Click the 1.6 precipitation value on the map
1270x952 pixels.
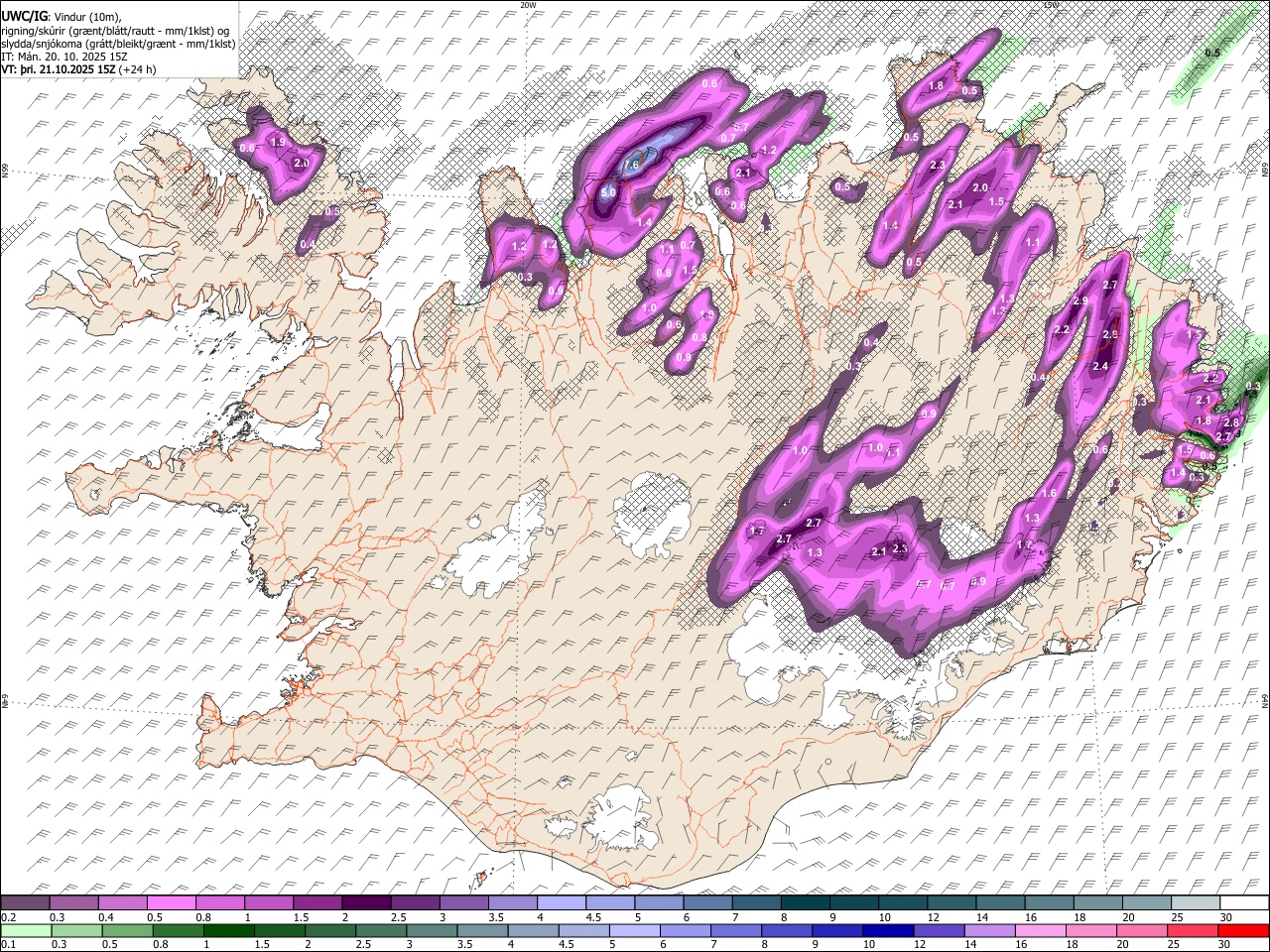1049,493
